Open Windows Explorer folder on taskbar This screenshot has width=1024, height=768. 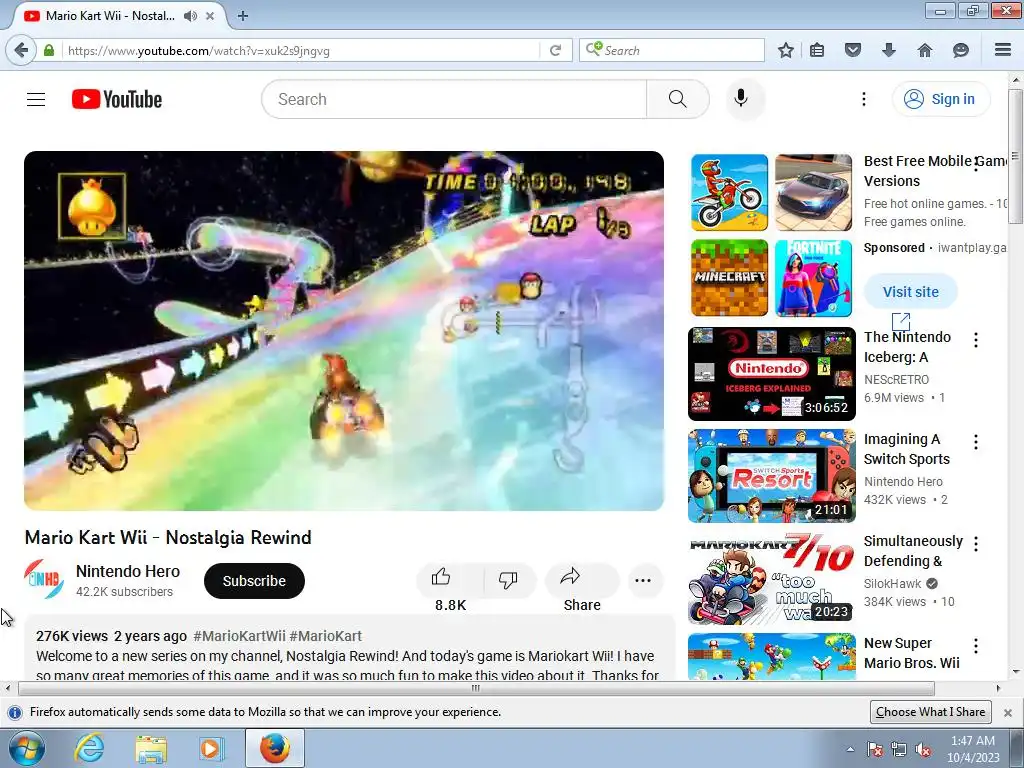pos(151,748)
